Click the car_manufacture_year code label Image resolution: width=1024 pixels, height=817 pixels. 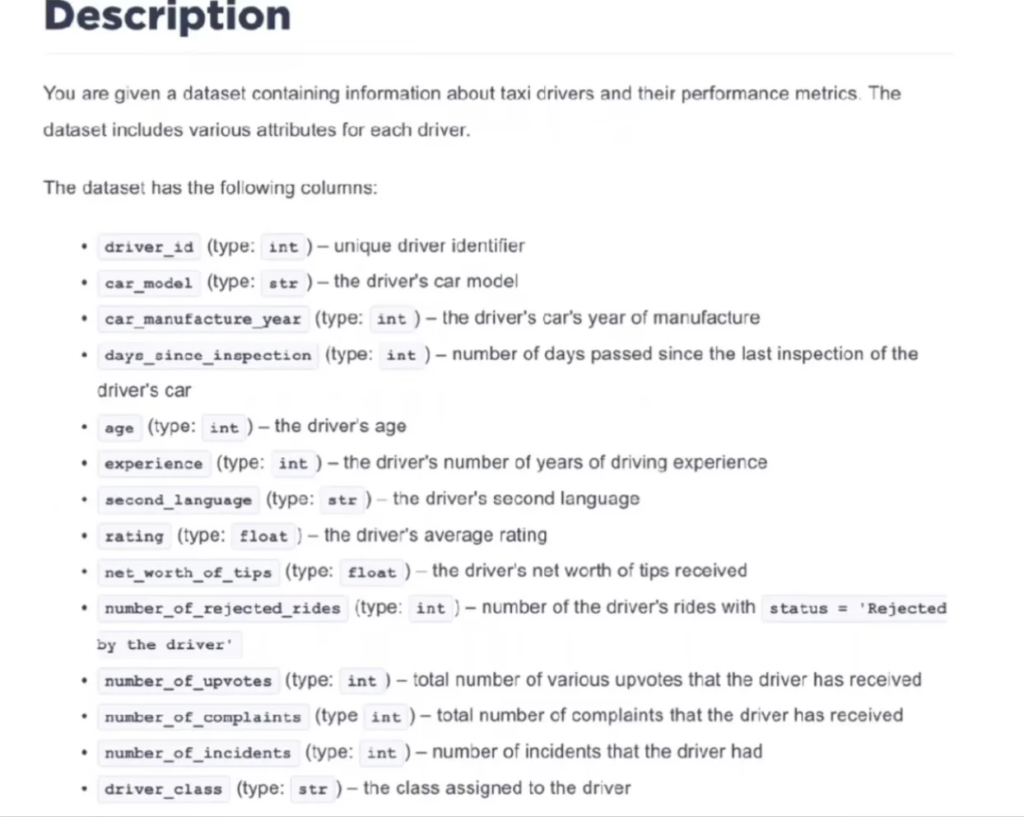click(x=202, y=319)
